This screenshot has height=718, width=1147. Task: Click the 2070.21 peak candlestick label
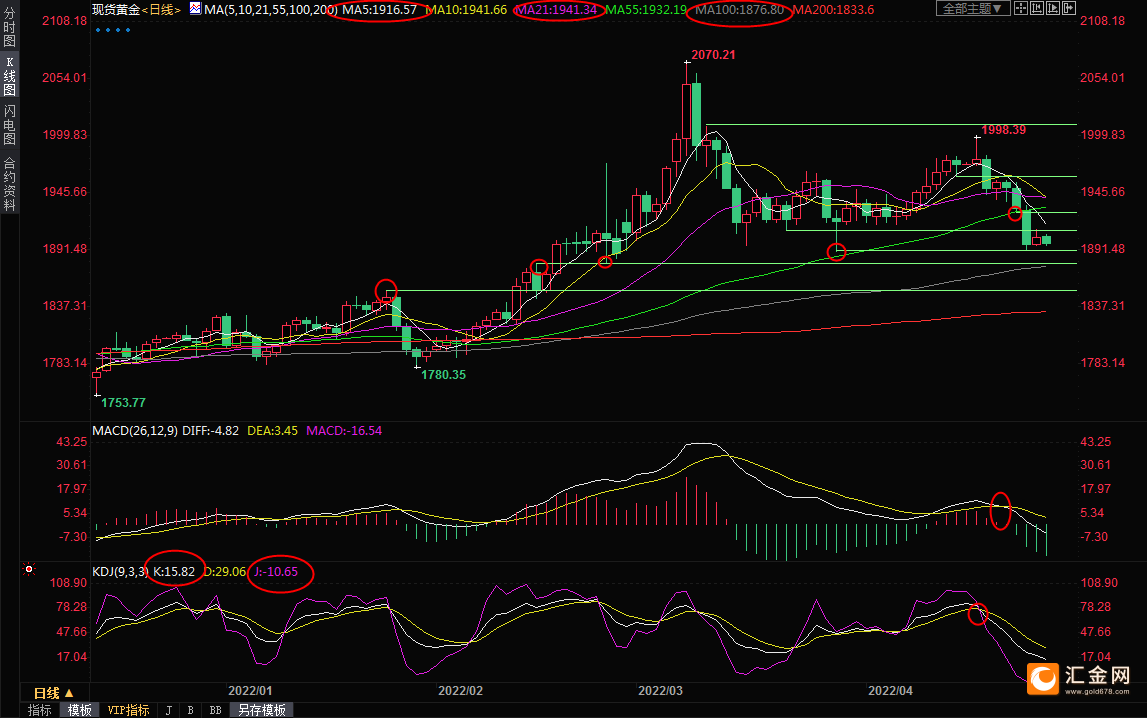713,55
